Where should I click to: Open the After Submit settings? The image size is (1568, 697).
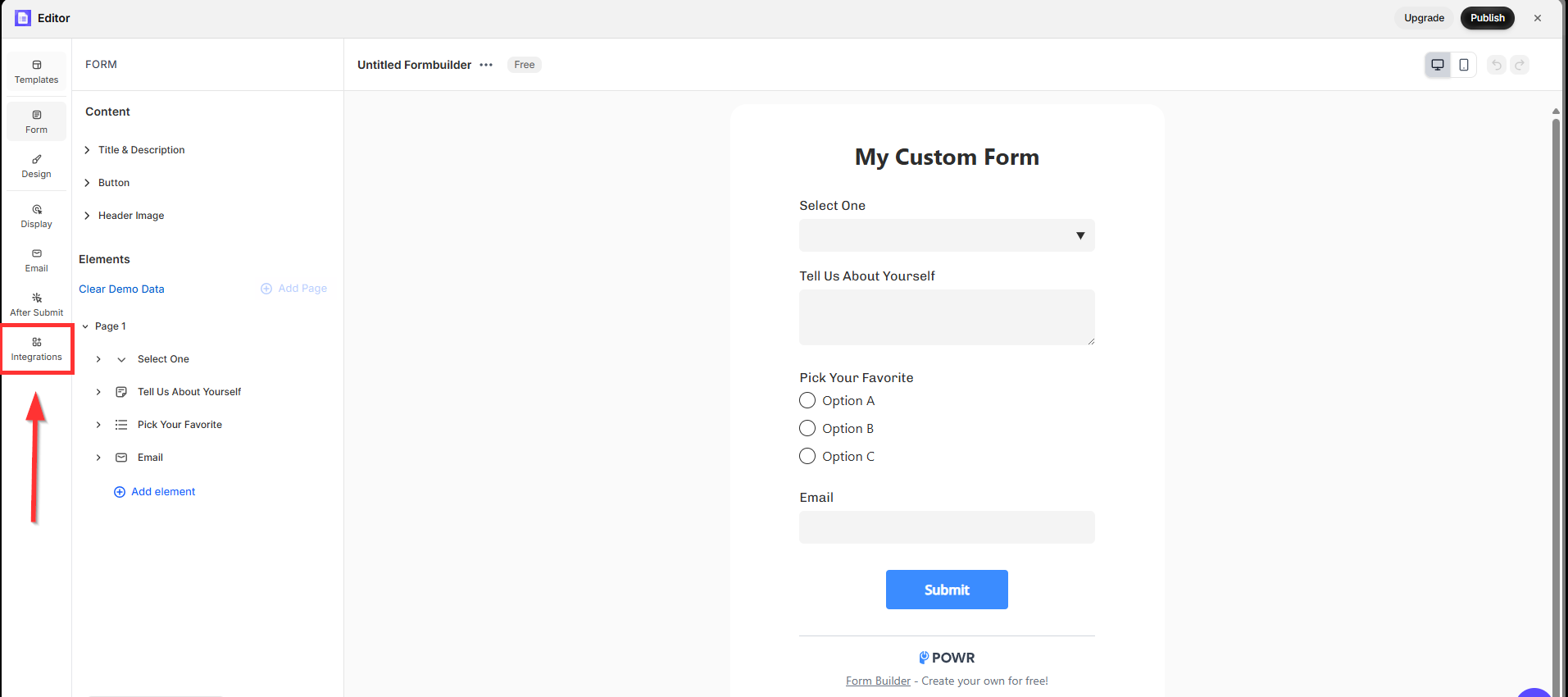[x=36, y=305]
